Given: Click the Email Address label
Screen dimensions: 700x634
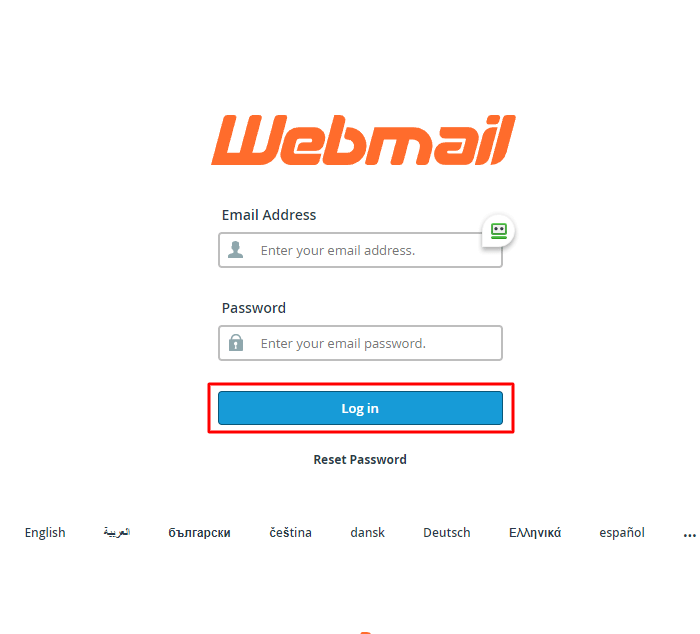Looking at the screenshot, I should [269, 215].
